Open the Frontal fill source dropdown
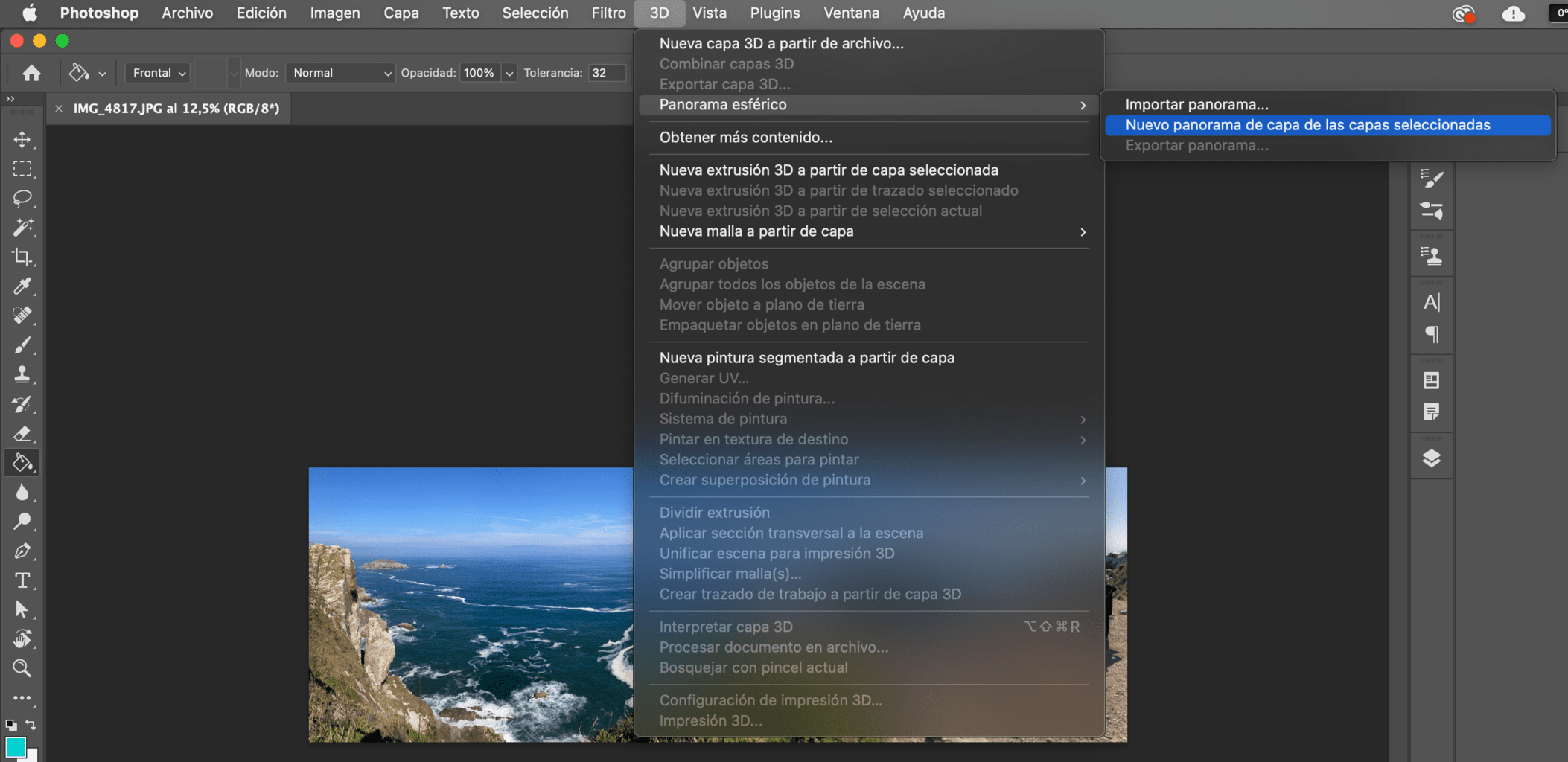Image resolution: width=1568 pixels, height=762 pixels. [x=157, y=73]
